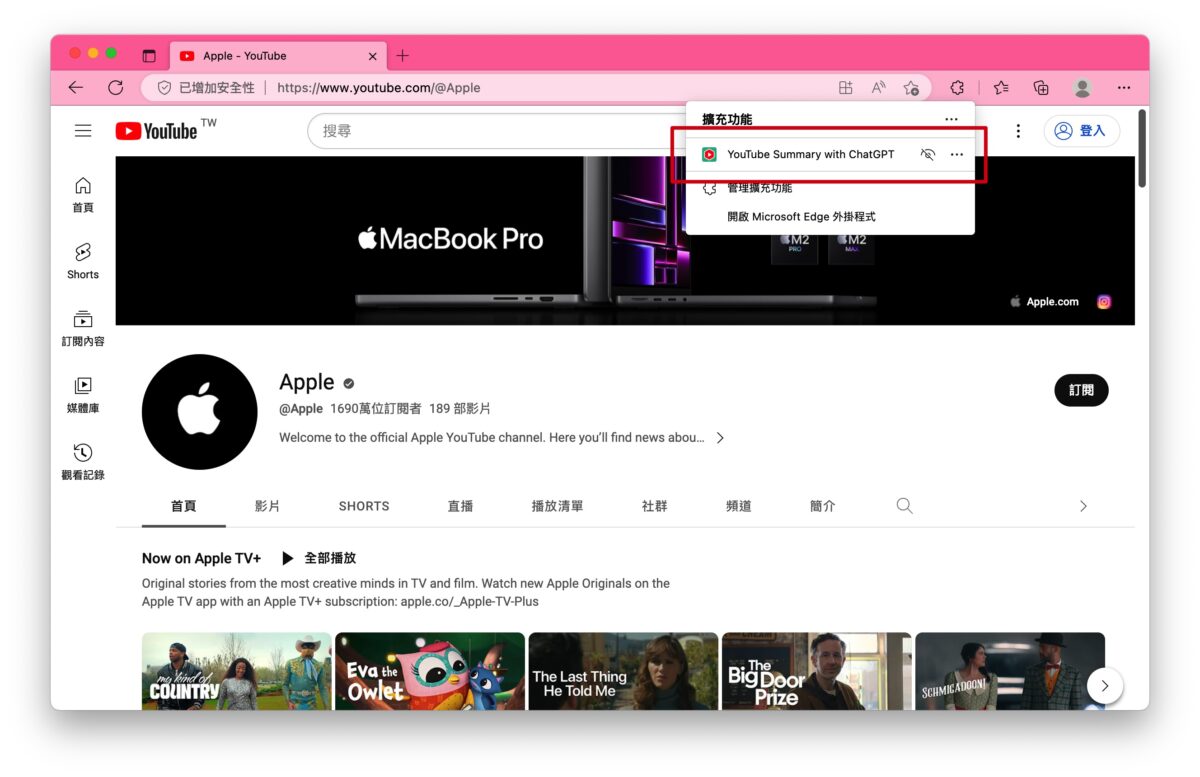Open the Favorites list icon
The height and width of the screenshot is (777, 1200).
[1001, 88]
